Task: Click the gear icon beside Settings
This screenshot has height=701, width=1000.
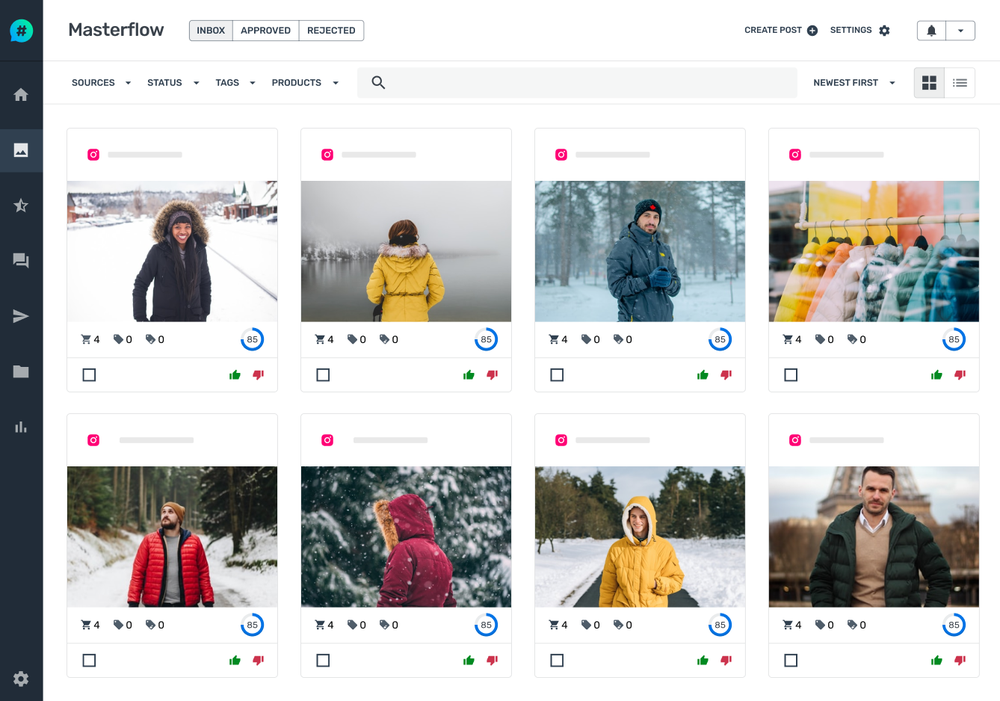Action: 884,31
